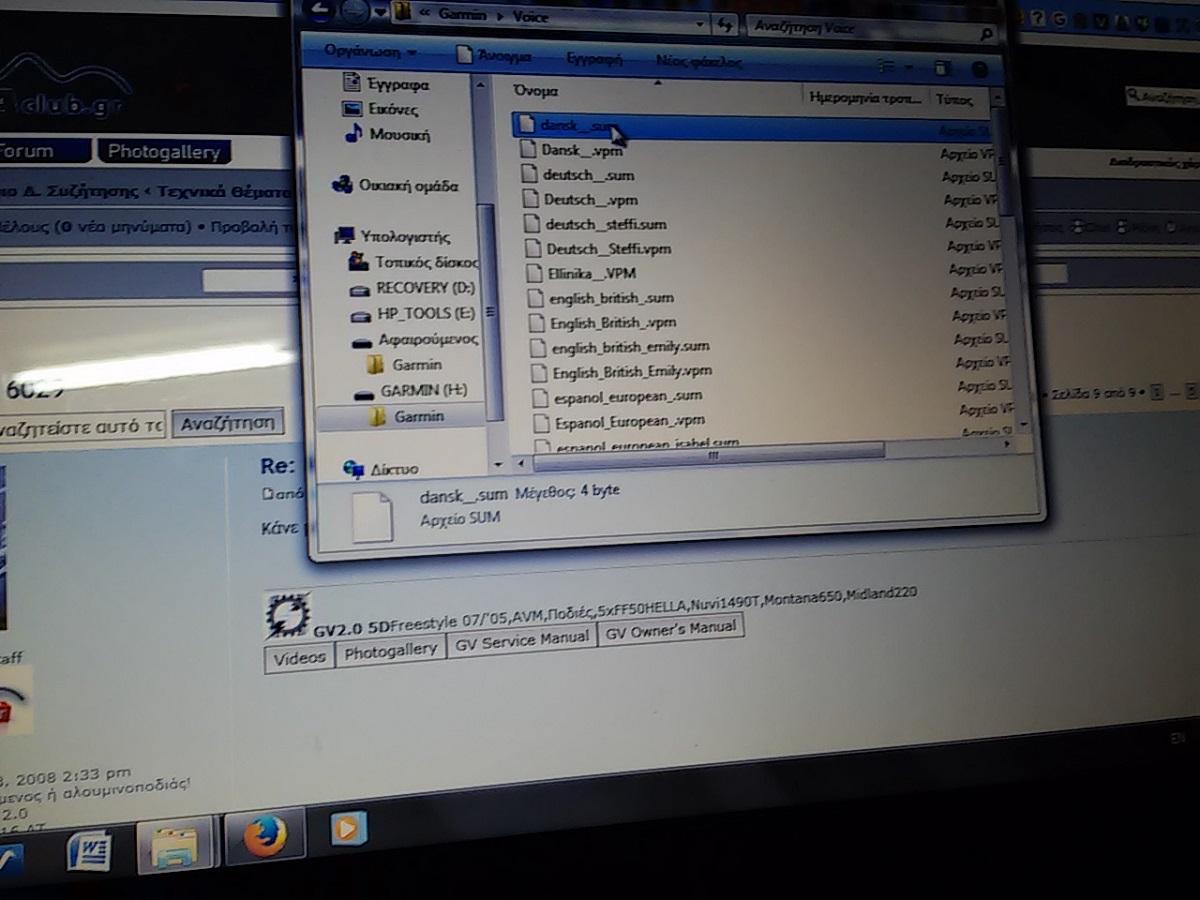Click the Videos button in the signature
The image size is (1200, 900).
[x=299, y=659]
